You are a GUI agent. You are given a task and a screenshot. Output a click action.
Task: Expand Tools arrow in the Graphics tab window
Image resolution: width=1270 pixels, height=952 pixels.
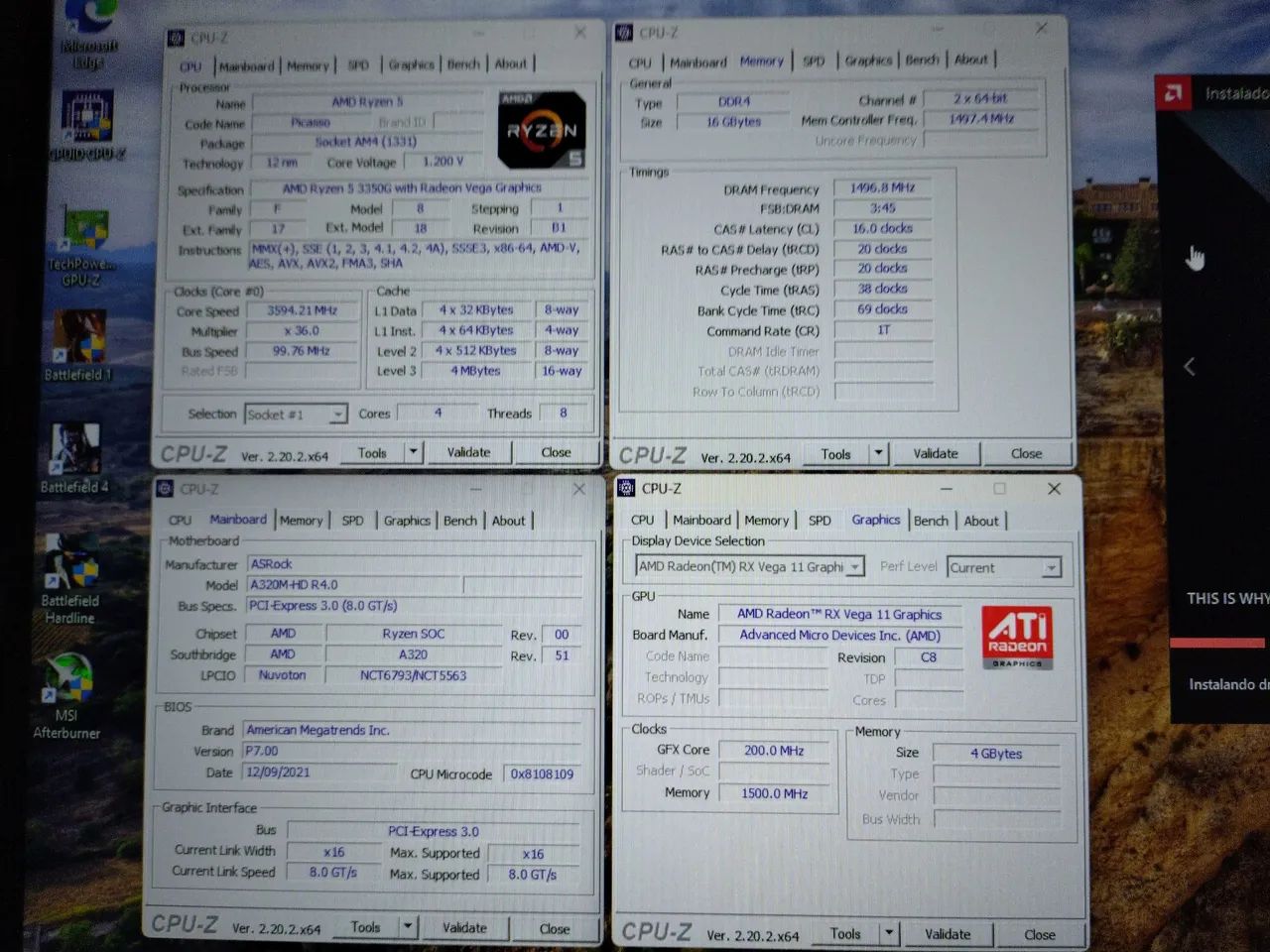pyautogui.click(x=889, y=933)
